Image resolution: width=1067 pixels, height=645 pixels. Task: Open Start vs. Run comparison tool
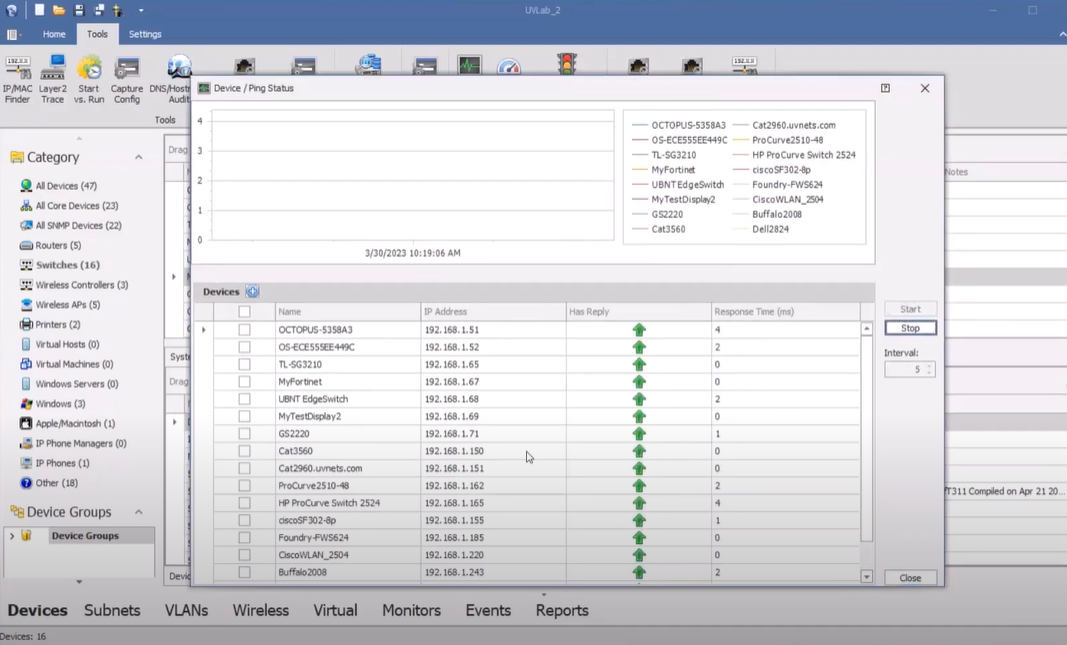coord(89,80)
